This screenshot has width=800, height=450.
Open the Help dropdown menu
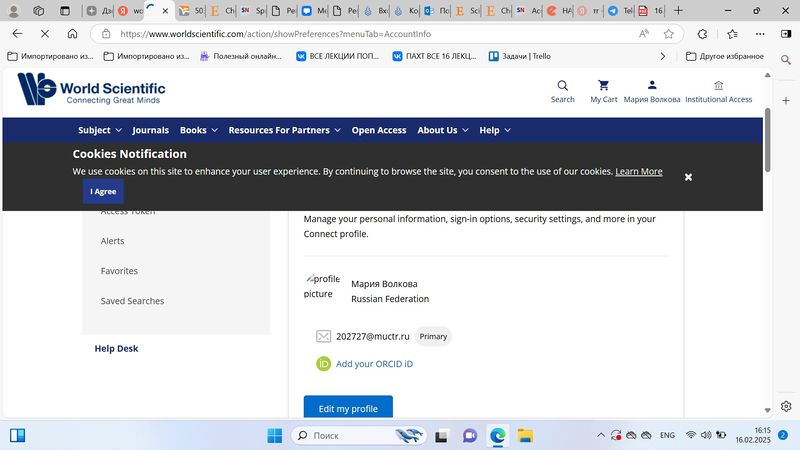(x=494, y=130)
